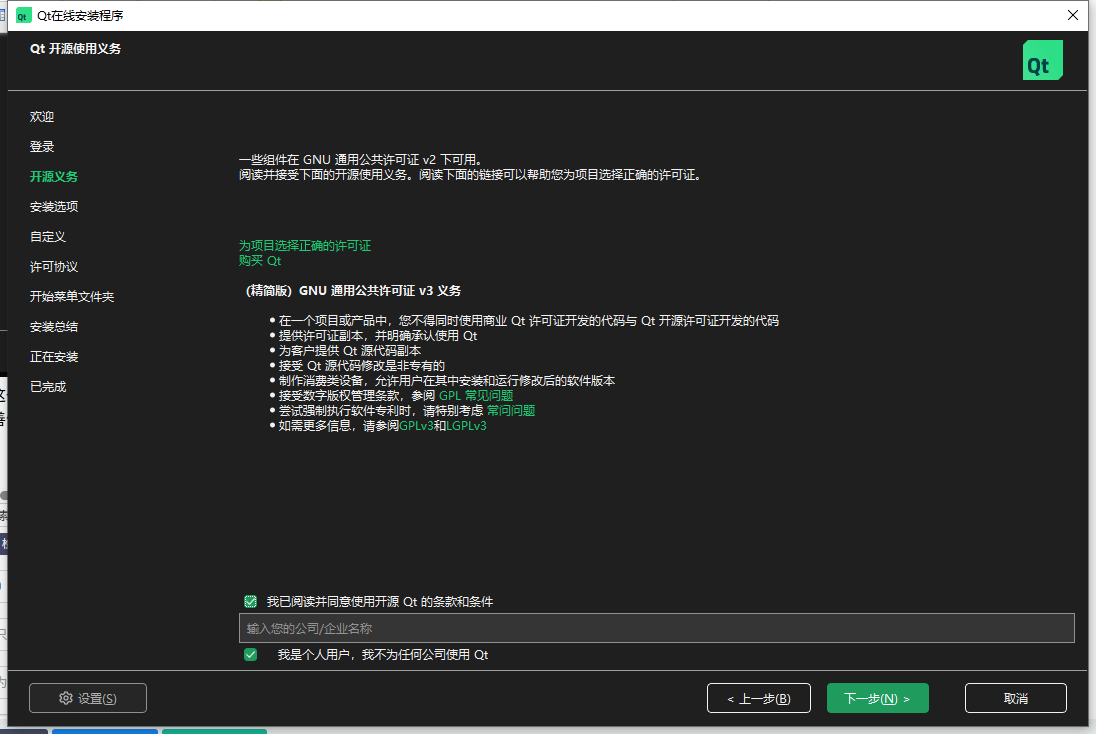The height and width of the screenshot is (734, 1096).
Task: Toggle the 我是个人用户 individual user checkbox
Action: pos(250,655)
